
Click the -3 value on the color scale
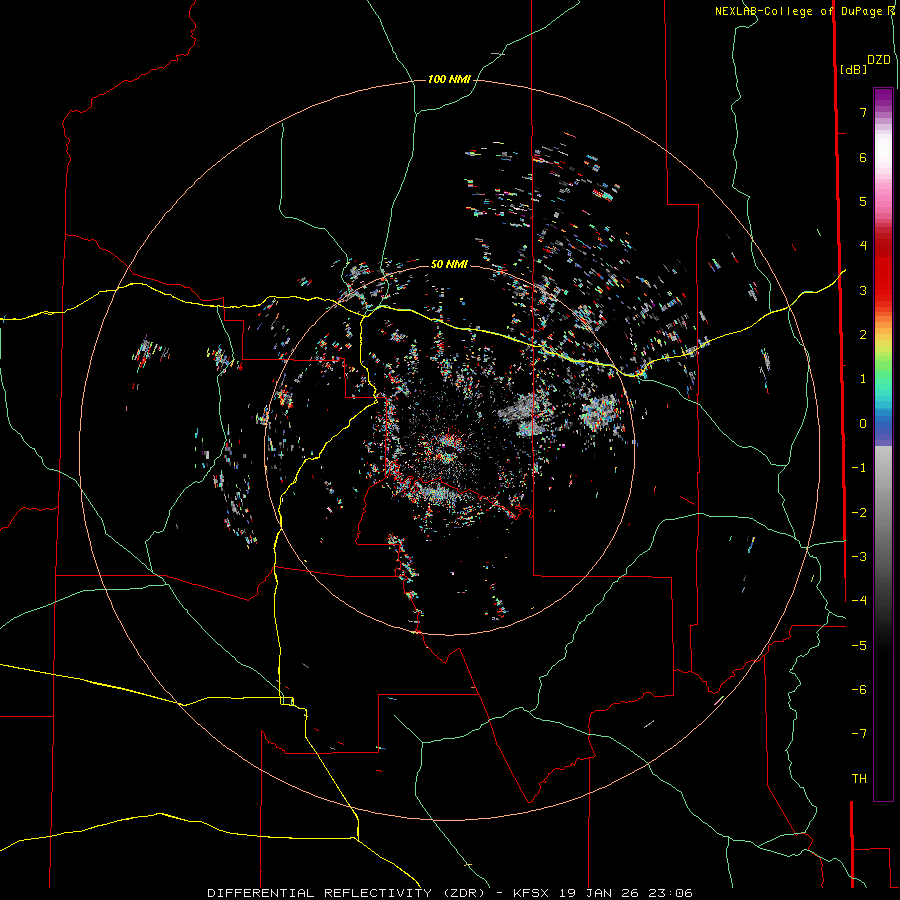[x=859, y=557]
